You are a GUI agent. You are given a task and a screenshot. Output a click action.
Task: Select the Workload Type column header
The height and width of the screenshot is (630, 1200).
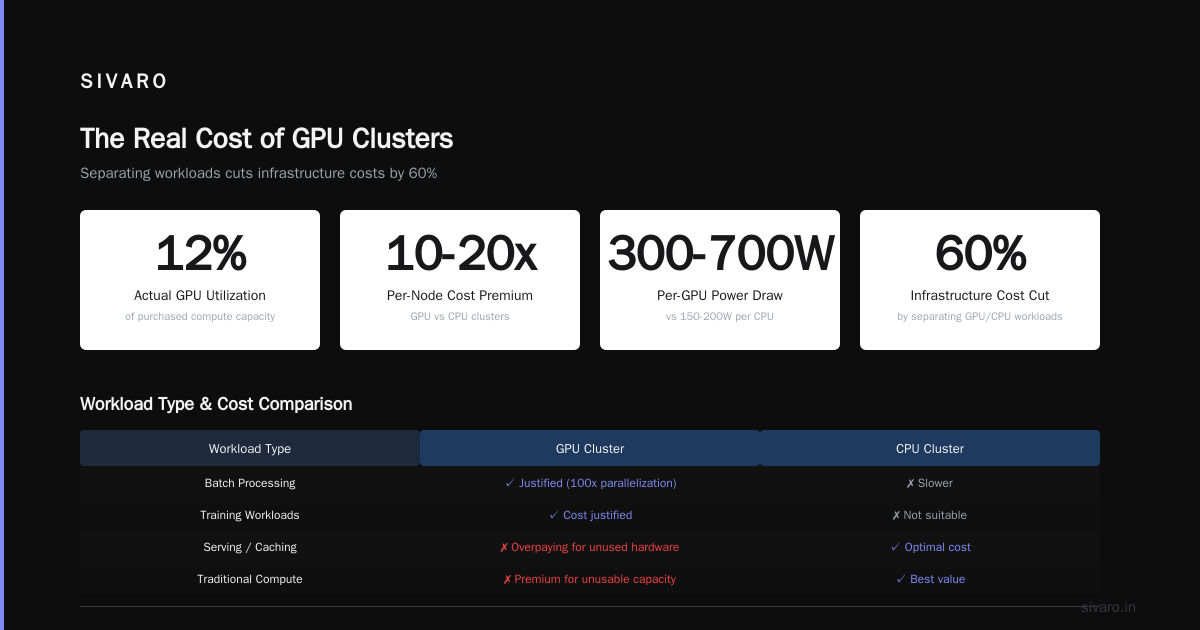[x=250, y=448]
